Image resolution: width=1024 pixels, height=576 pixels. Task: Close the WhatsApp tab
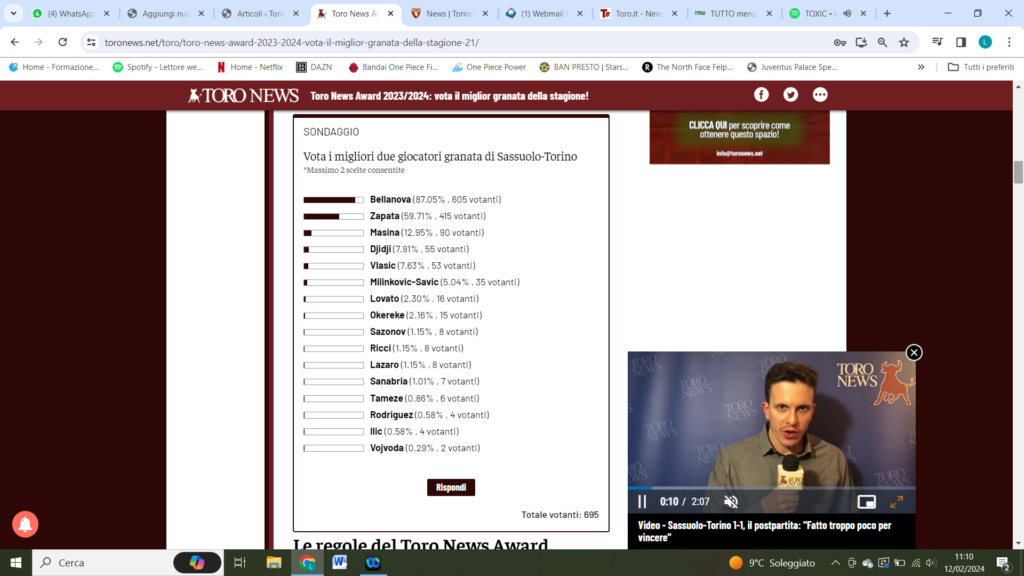[x=106, y=13]
